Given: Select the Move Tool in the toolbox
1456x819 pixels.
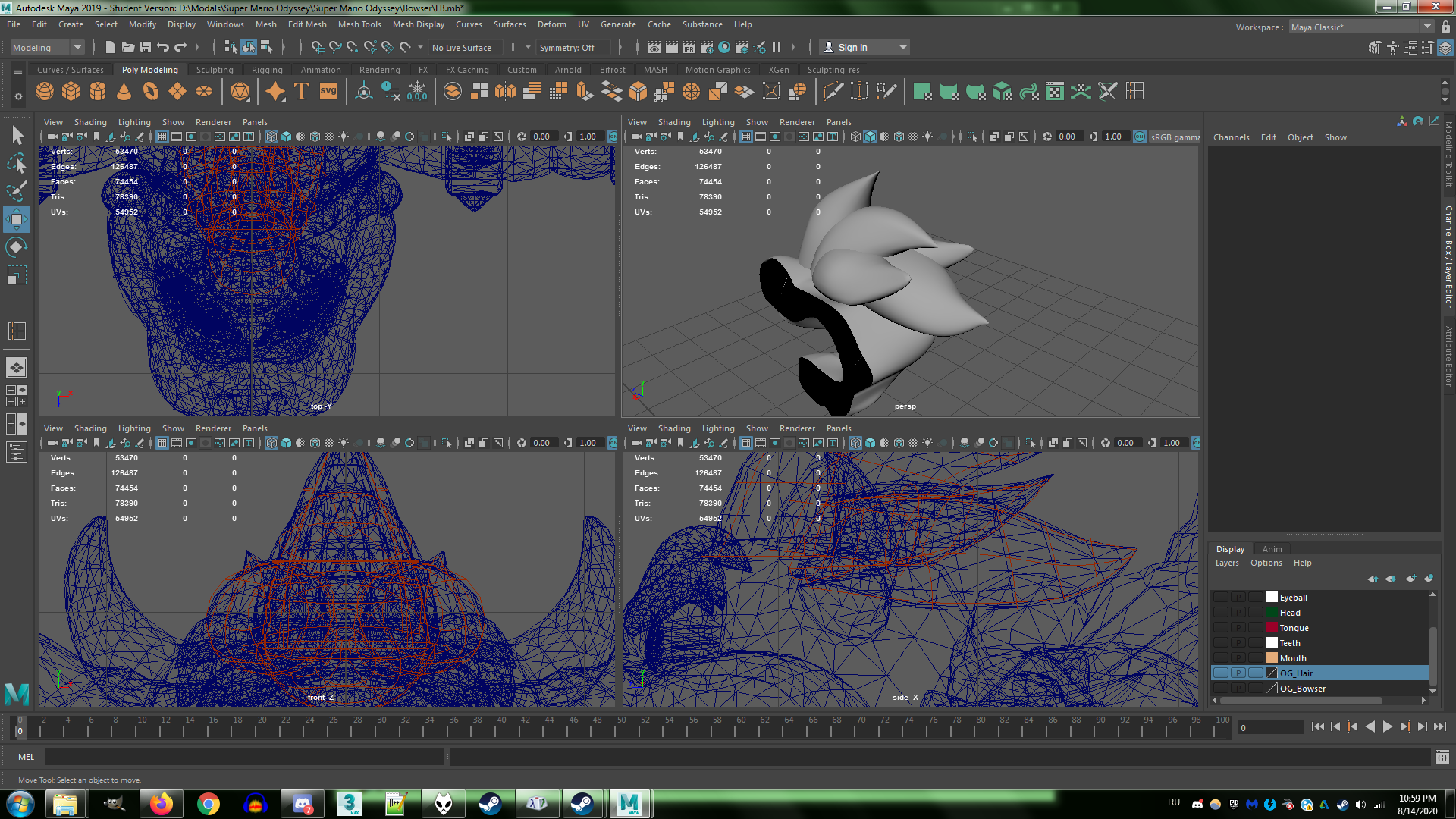Looking at the screenshot, I should pyautogui.click(x=16, y=219).
